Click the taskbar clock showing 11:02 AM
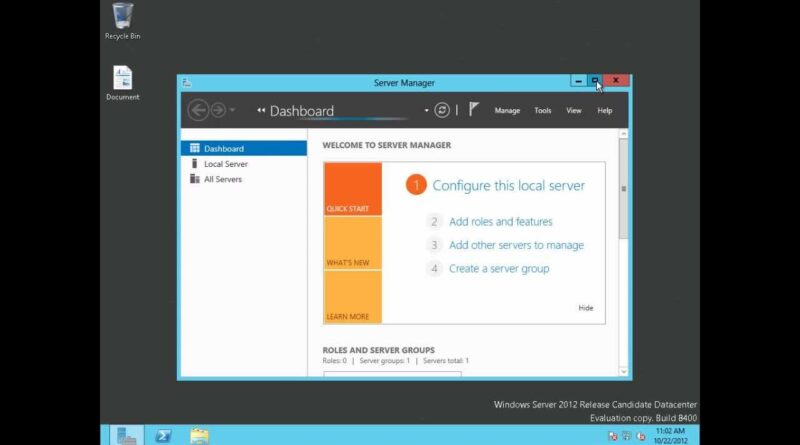The image size is (800, 445). (670, 436)
